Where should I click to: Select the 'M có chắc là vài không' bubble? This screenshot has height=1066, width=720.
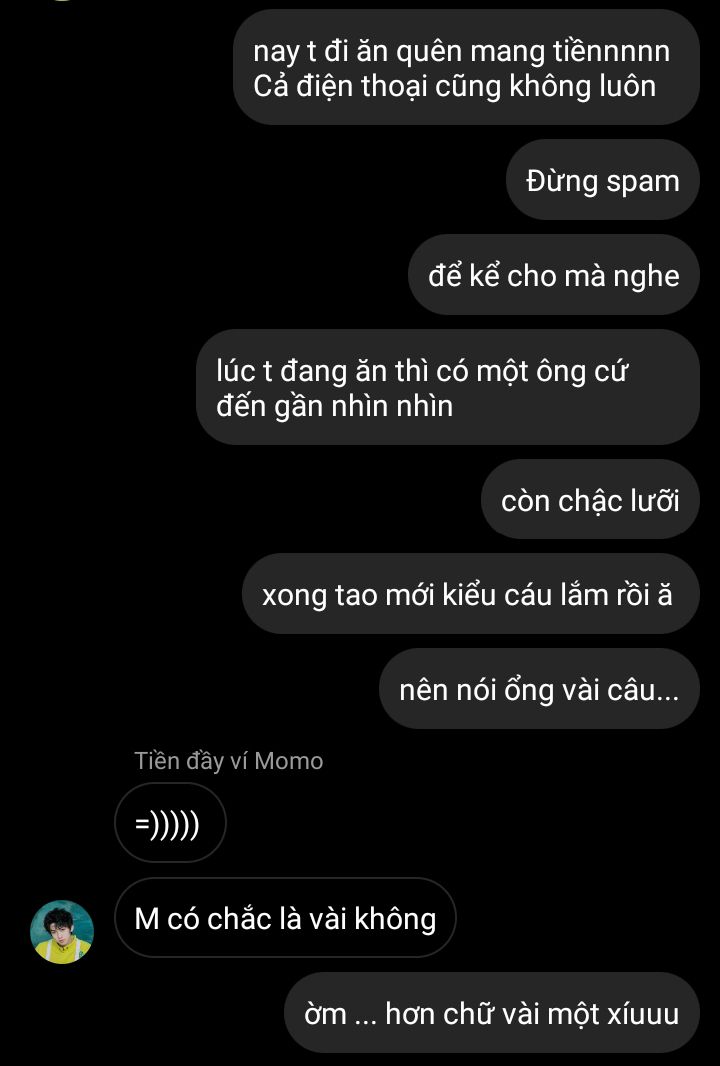(x=286, y=918)
